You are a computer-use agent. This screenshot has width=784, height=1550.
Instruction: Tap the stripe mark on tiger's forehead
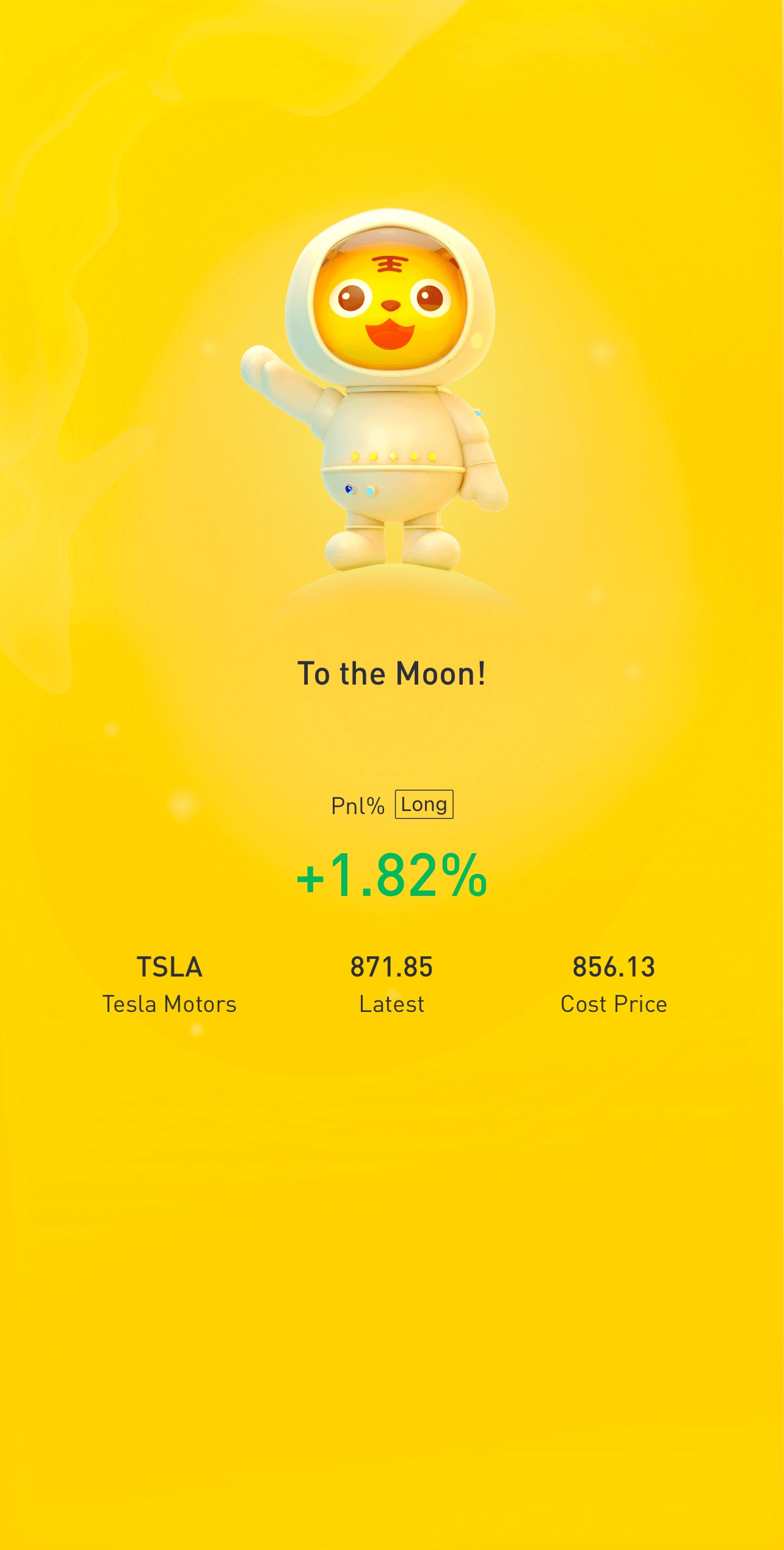coord(390,264)
